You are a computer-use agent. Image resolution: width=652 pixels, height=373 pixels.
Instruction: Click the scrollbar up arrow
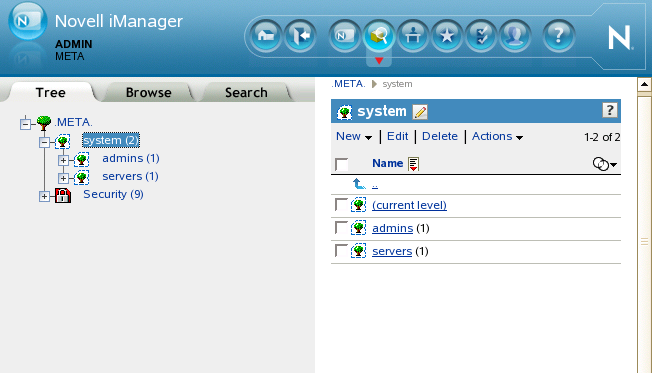point(644,84)
